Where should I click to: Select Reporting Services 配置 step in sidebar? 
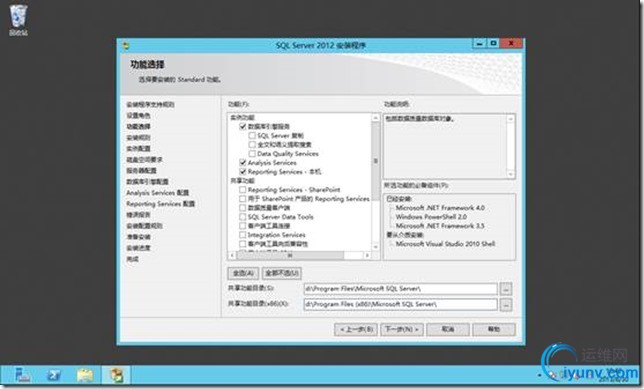[x=161, y=204]
